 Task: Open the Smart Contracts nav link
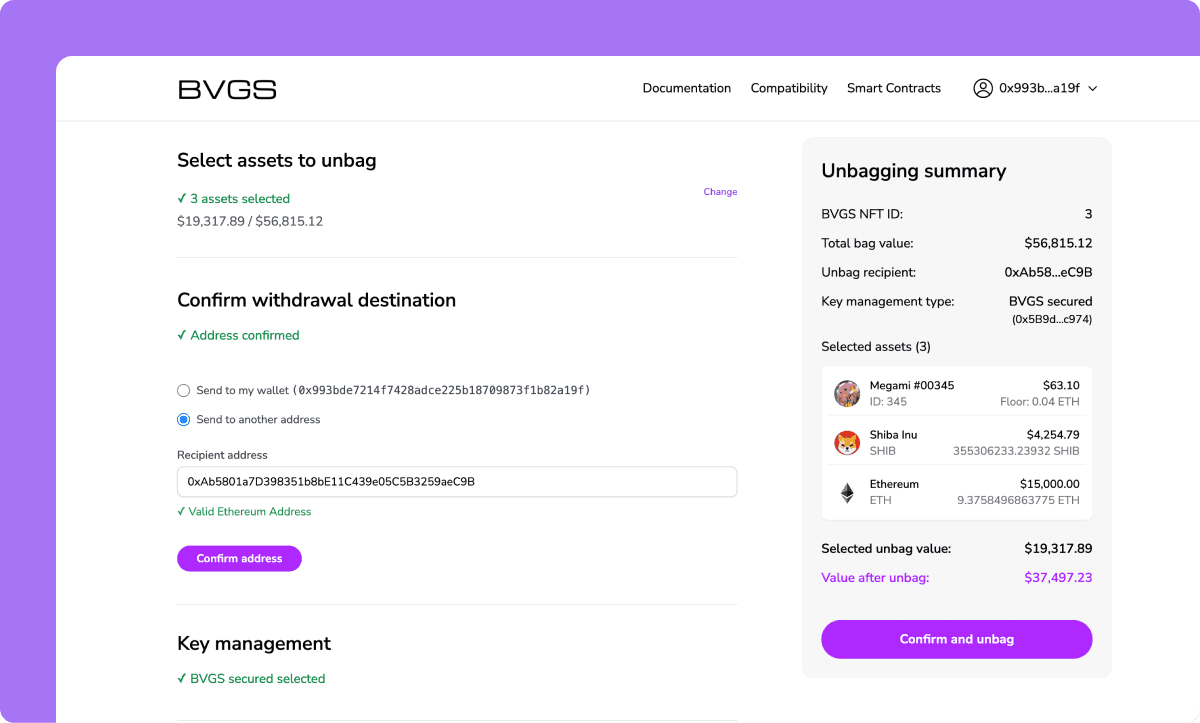point(894,88)
